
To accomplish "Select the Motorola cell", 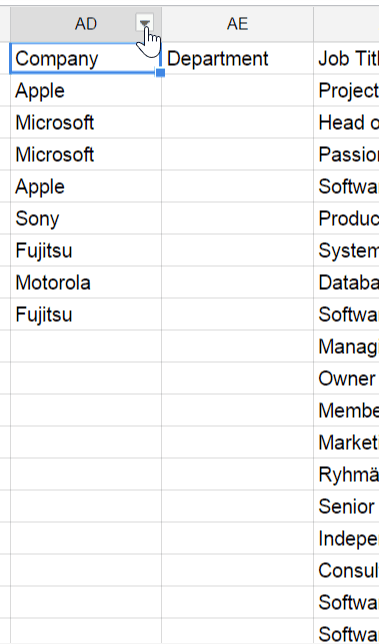I will [x=85, y=283].
